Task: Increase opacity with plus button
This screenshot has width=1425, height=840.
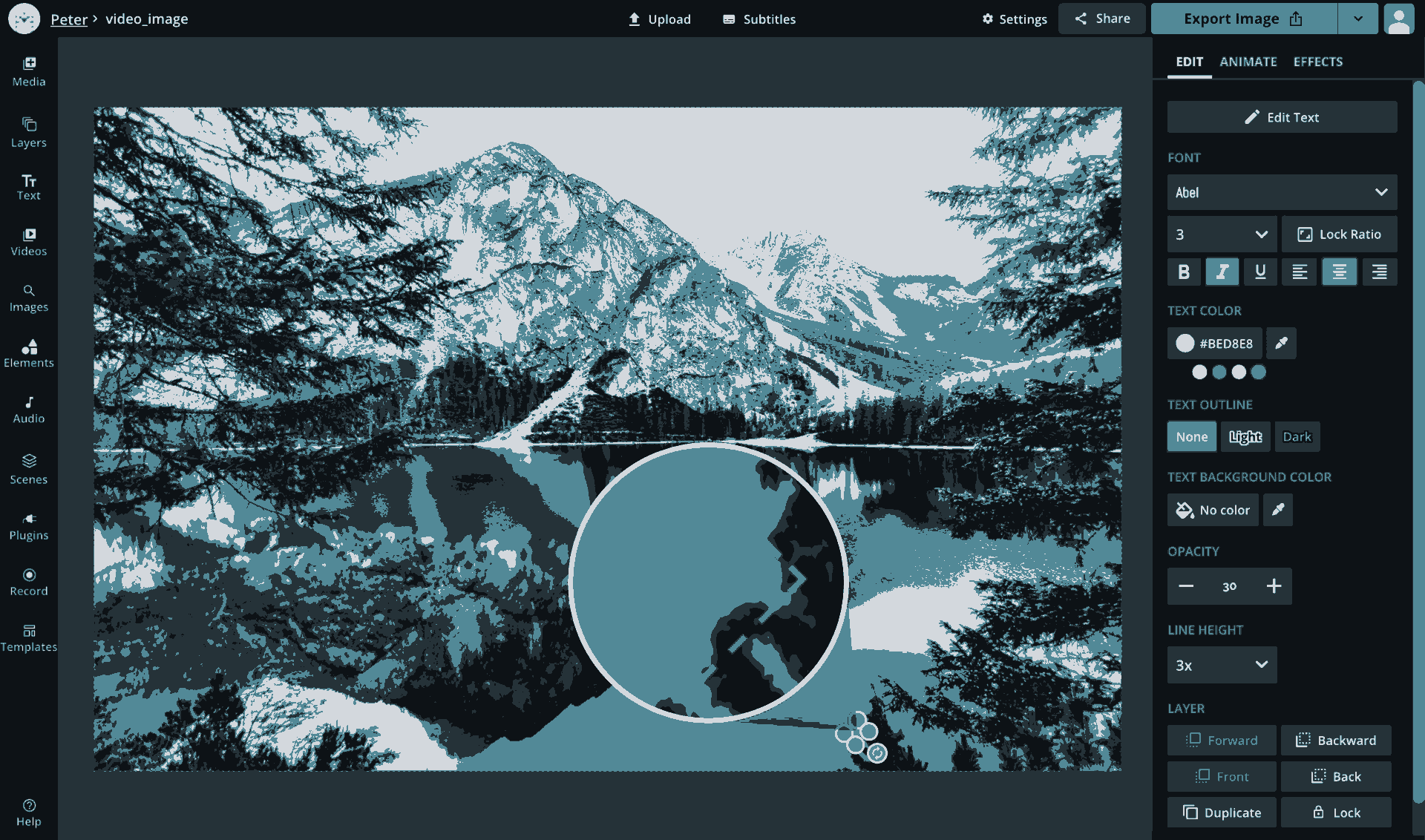Action: [x=1274, y=586]
